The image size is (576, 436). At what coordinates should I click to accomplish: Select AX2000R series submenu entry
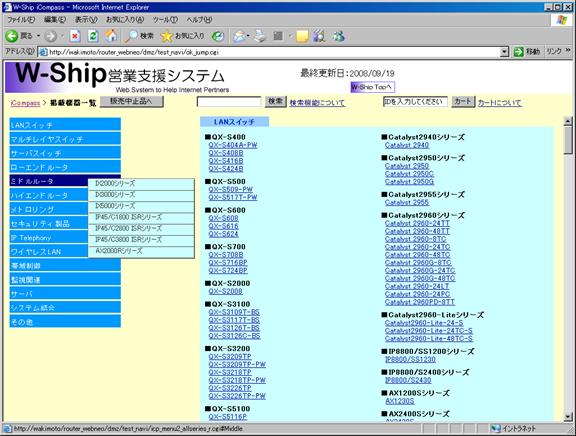tap(141, 252)
